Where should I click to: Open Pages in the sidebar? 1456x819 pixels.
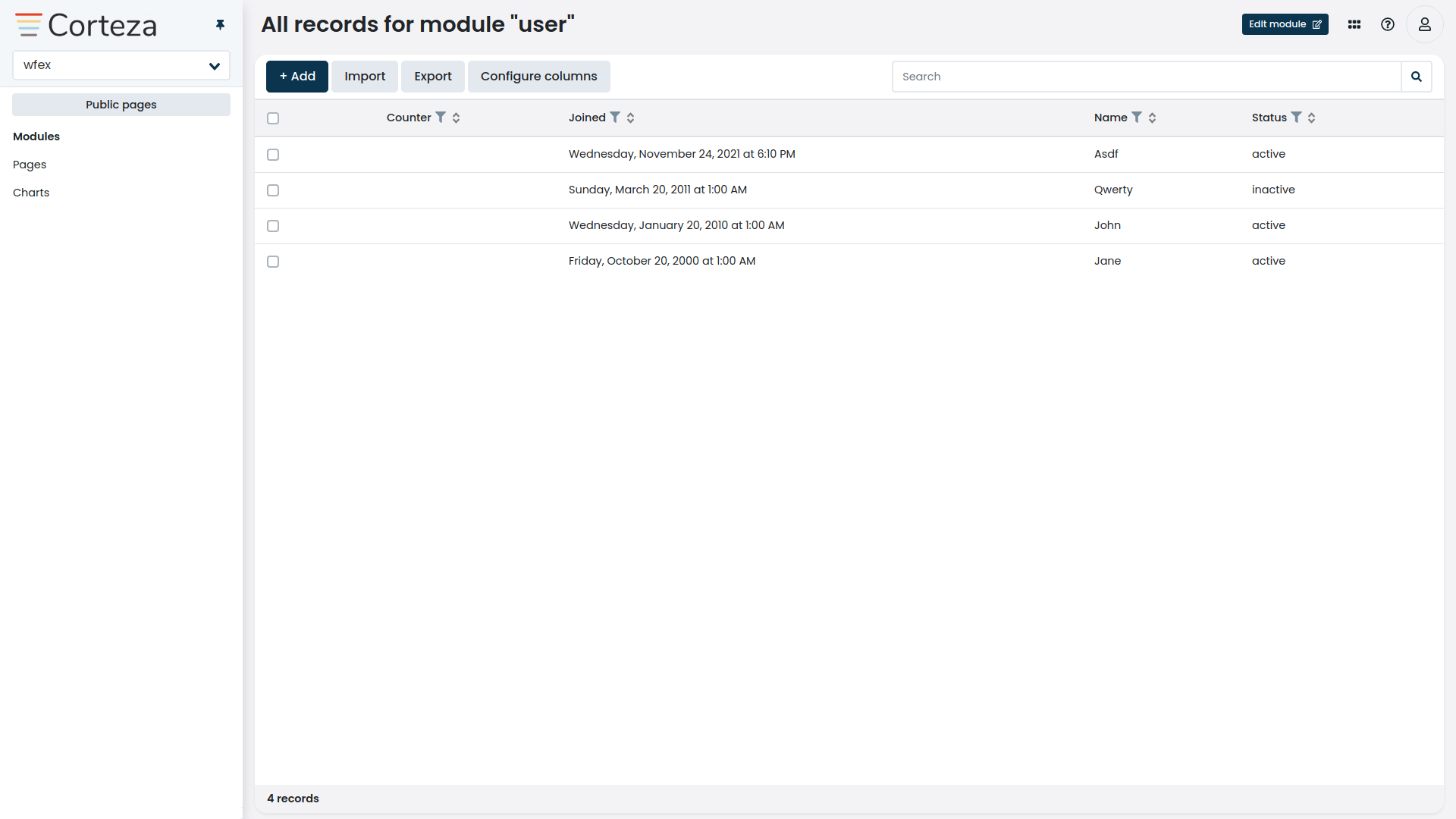(x=30, y=165)
